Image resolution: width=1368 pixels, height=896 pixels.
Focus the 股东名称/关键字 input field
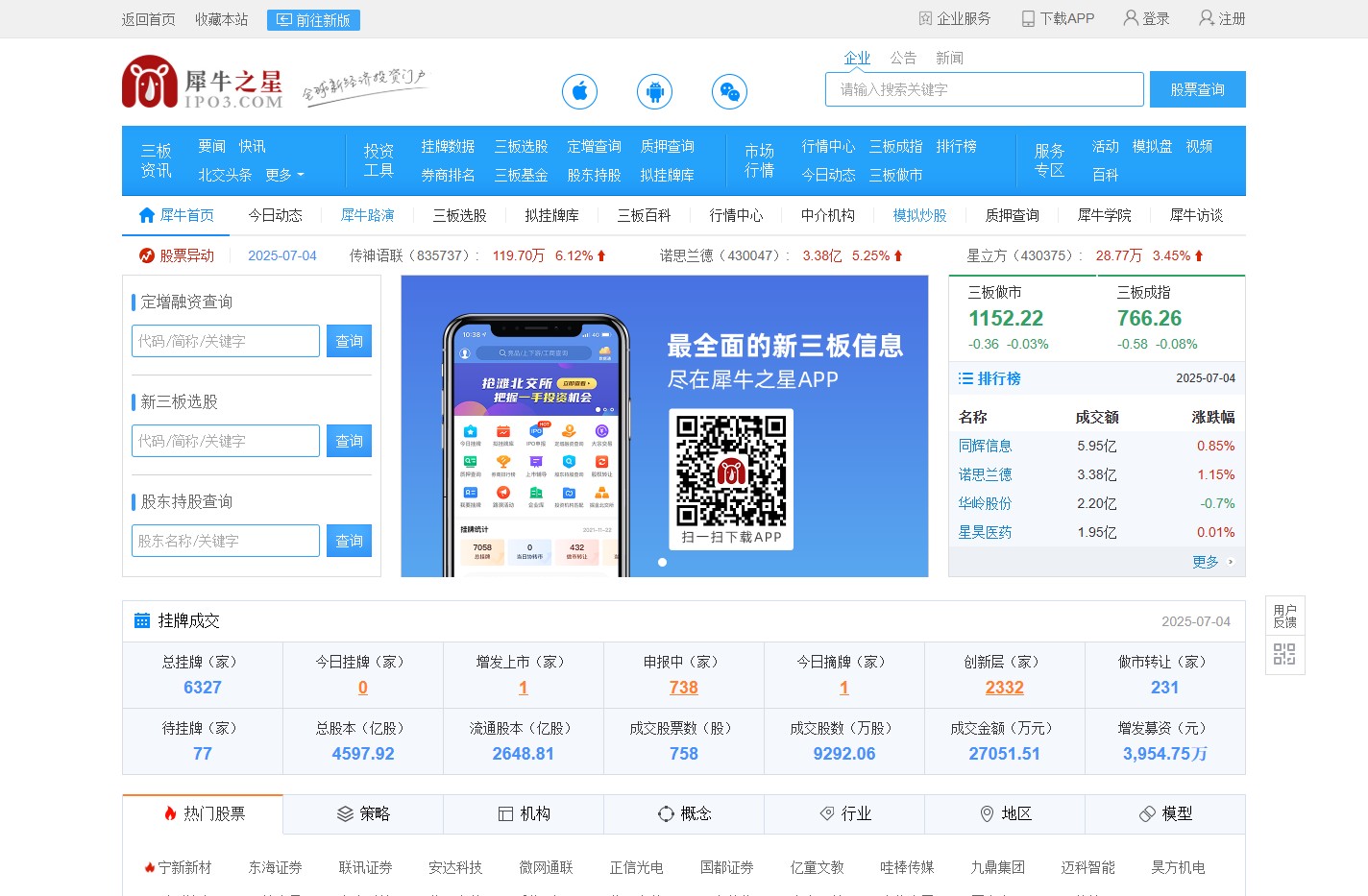[226, 541]
